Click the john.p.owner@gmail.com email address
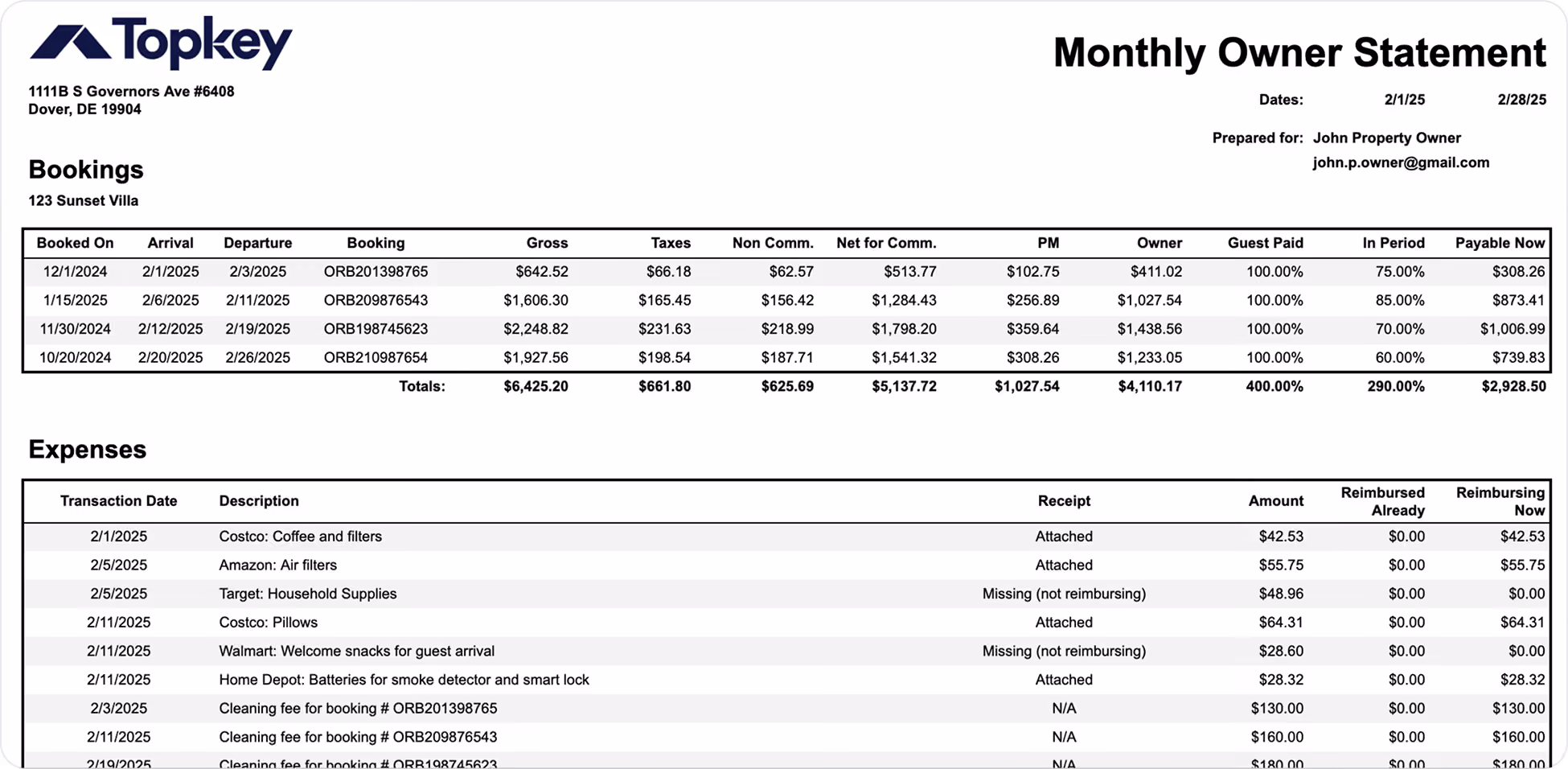 (1401, 162)
